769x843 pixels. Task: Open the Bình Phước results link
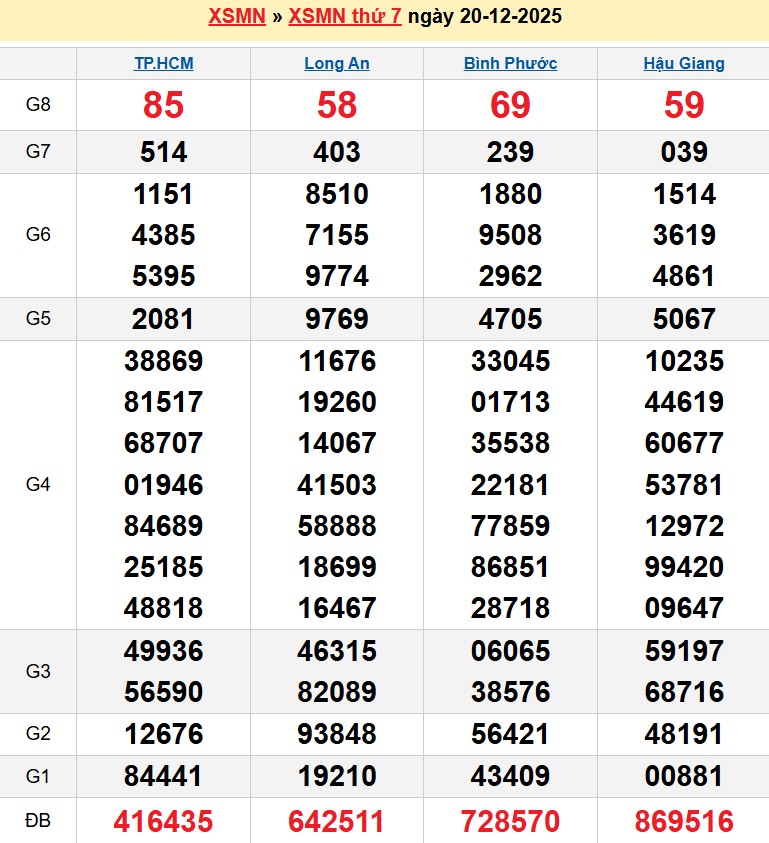pyautogui.click(x=510, y=63)
